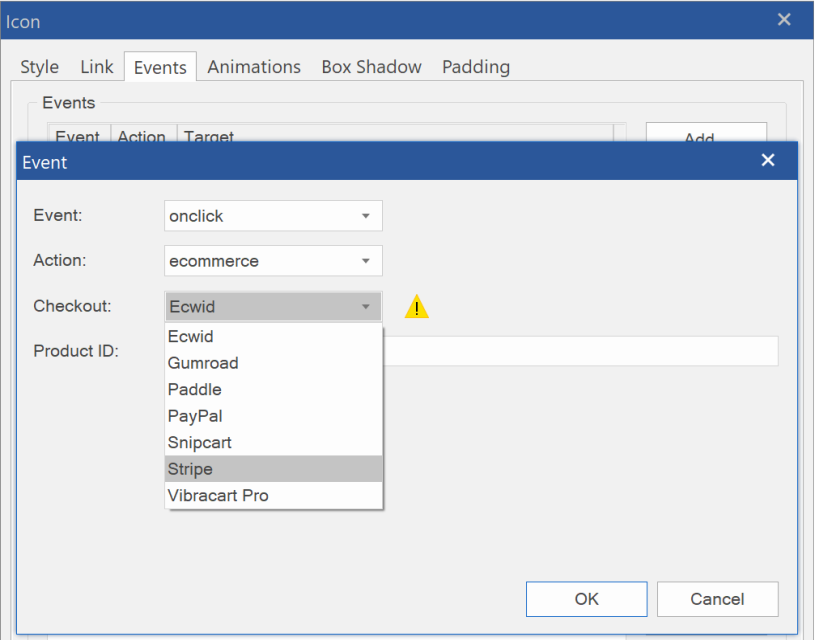Switch to the Style tab
This screenshot has height=641, width=815.
tap(40, 67)
